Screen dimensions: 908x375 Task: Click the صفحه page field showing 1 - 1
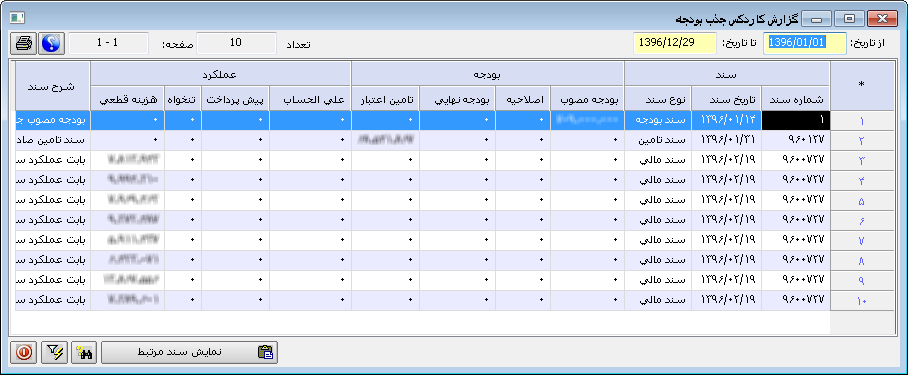108,43
